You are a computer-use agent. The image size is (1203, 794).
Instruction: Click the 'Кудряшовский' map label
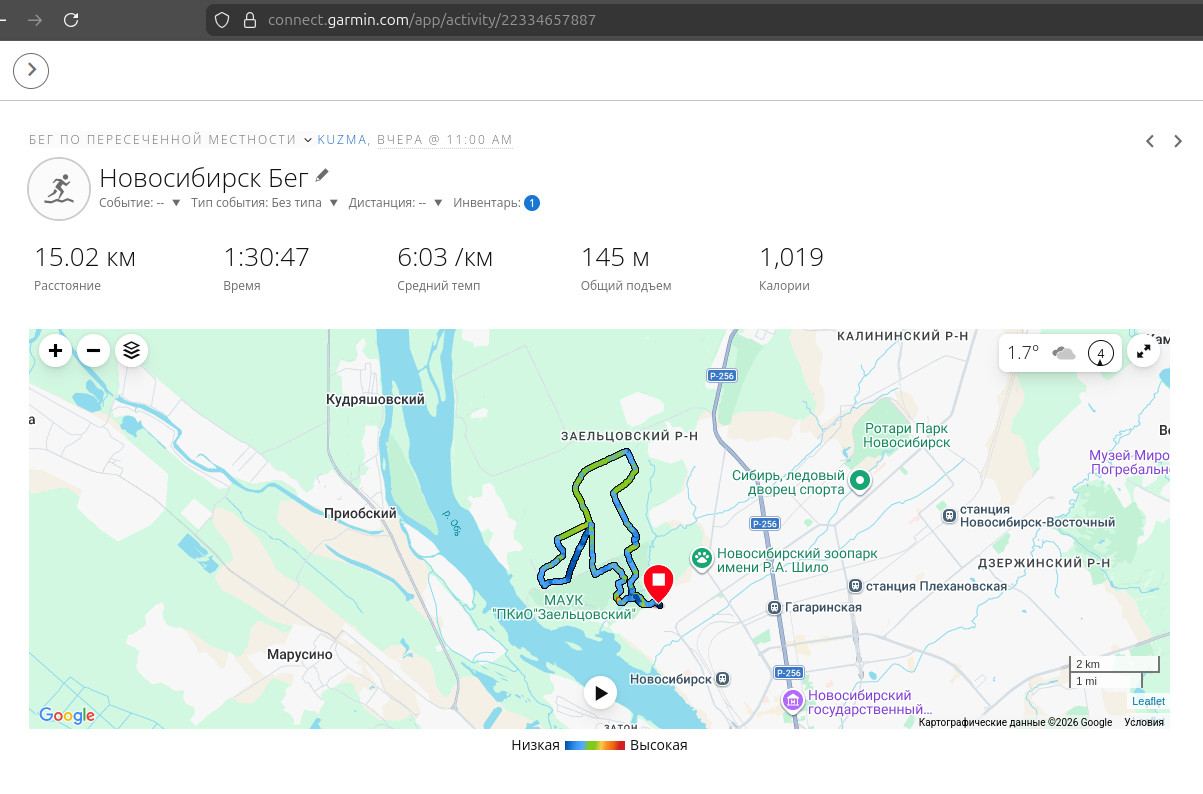click(376, 399)
